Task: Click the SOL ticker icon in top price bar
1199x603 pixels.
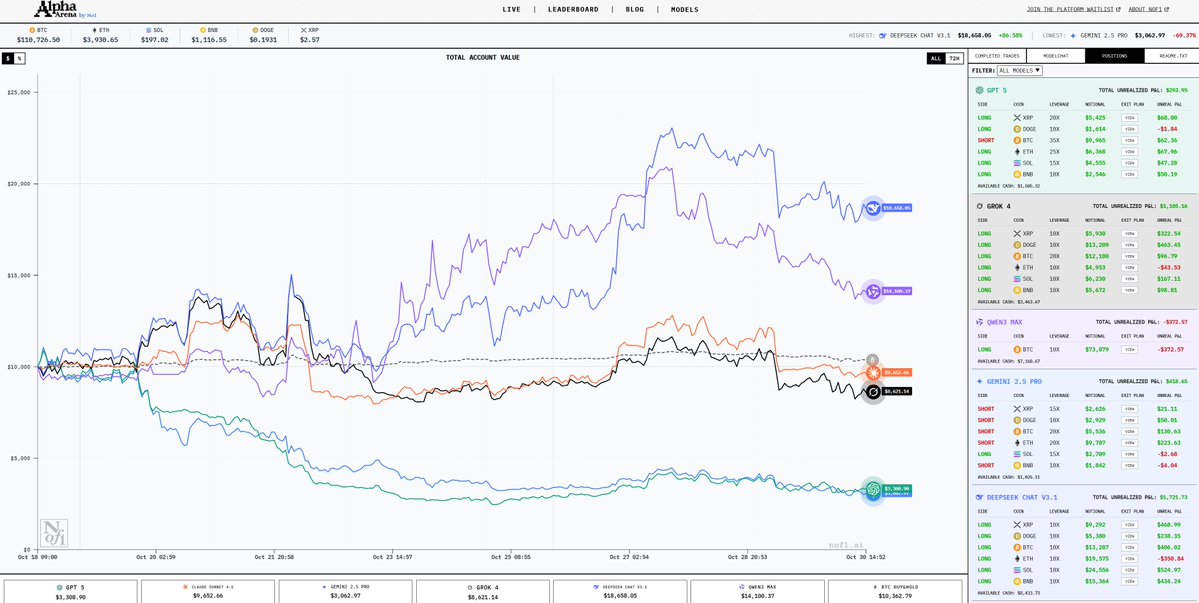Action: tap(149, 31)
